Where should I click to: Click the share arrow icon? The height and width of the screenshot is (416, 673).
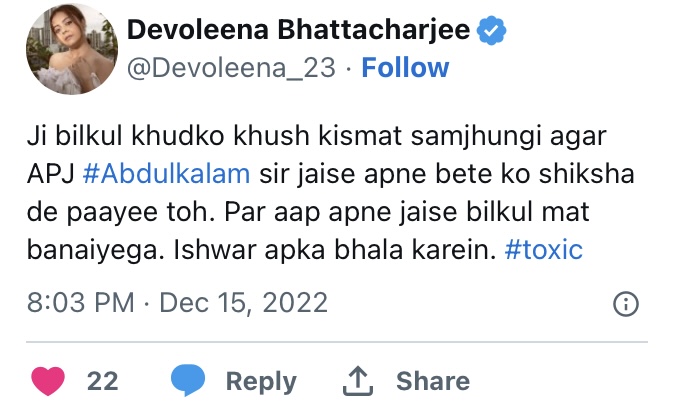(x=358, y=381)
